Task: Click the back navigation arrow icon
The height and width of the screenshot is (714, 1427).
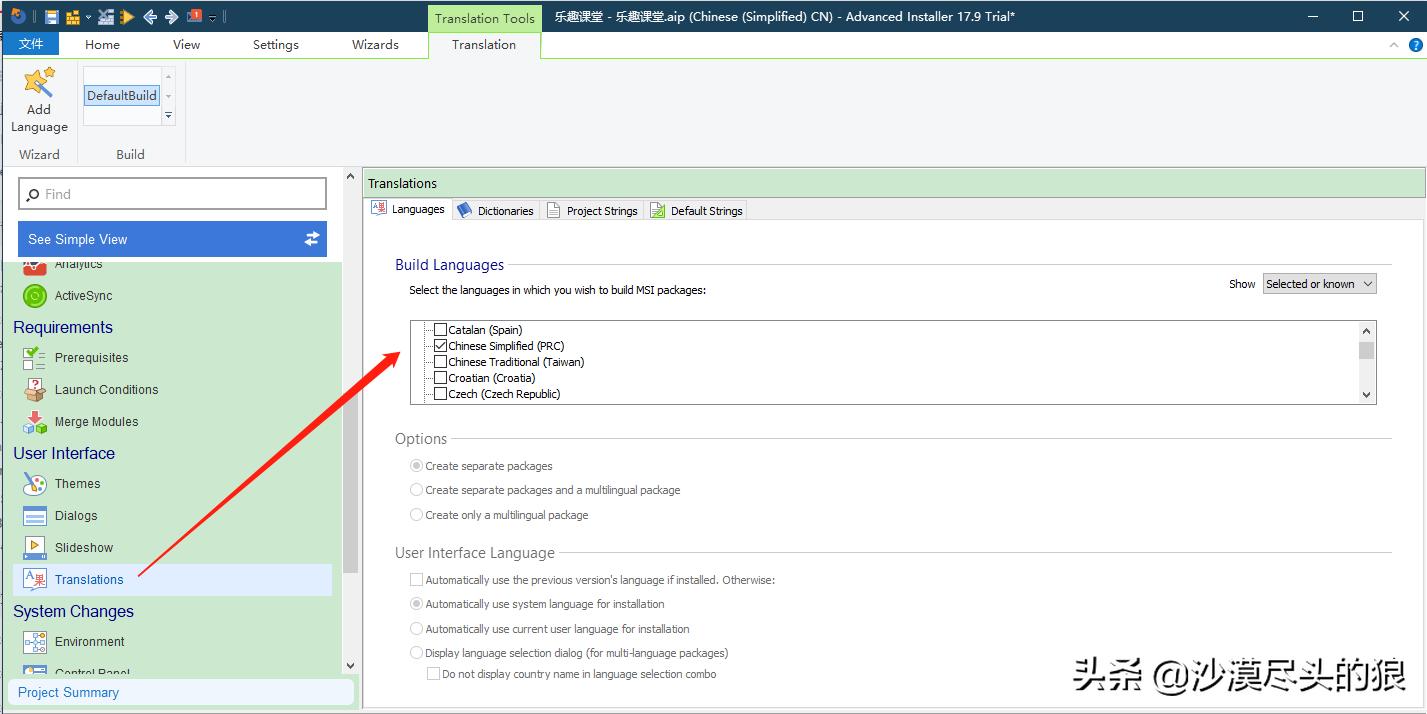Action: pyautogui.click(x=150, y=17)
